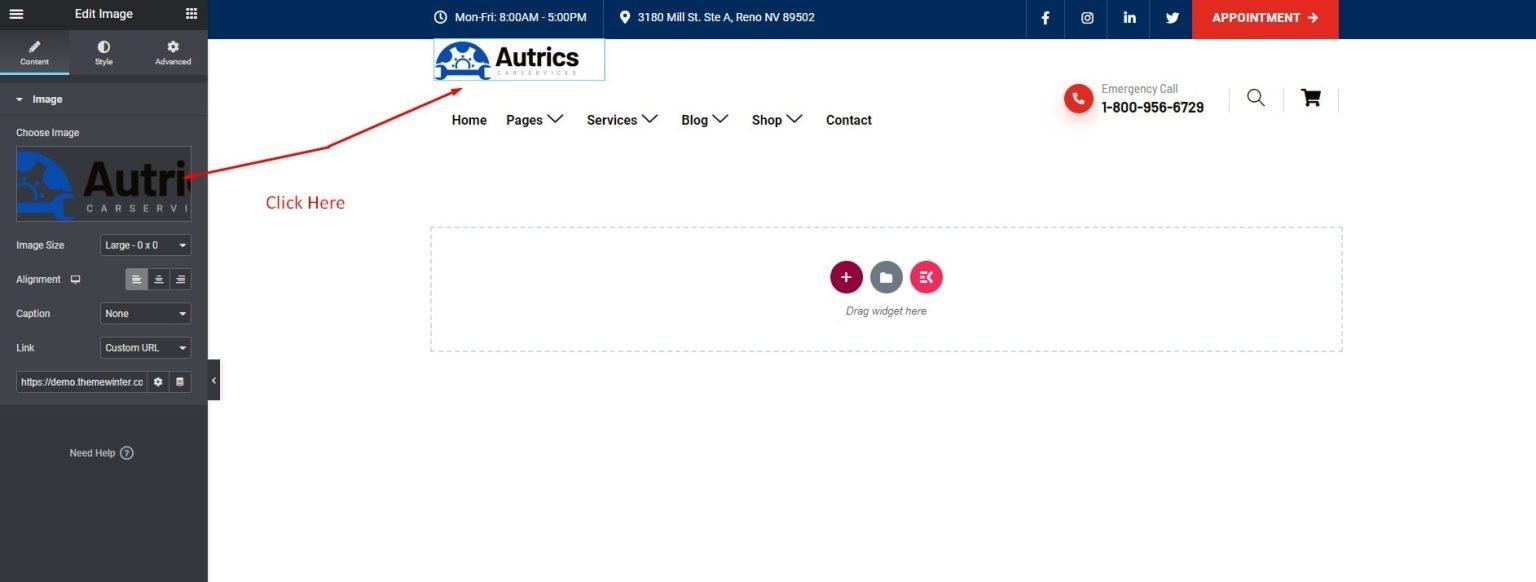This screenshot has width=1536, height=582.
Task: Click the search magnifier icon
Action: click(x=1256, y=98)
